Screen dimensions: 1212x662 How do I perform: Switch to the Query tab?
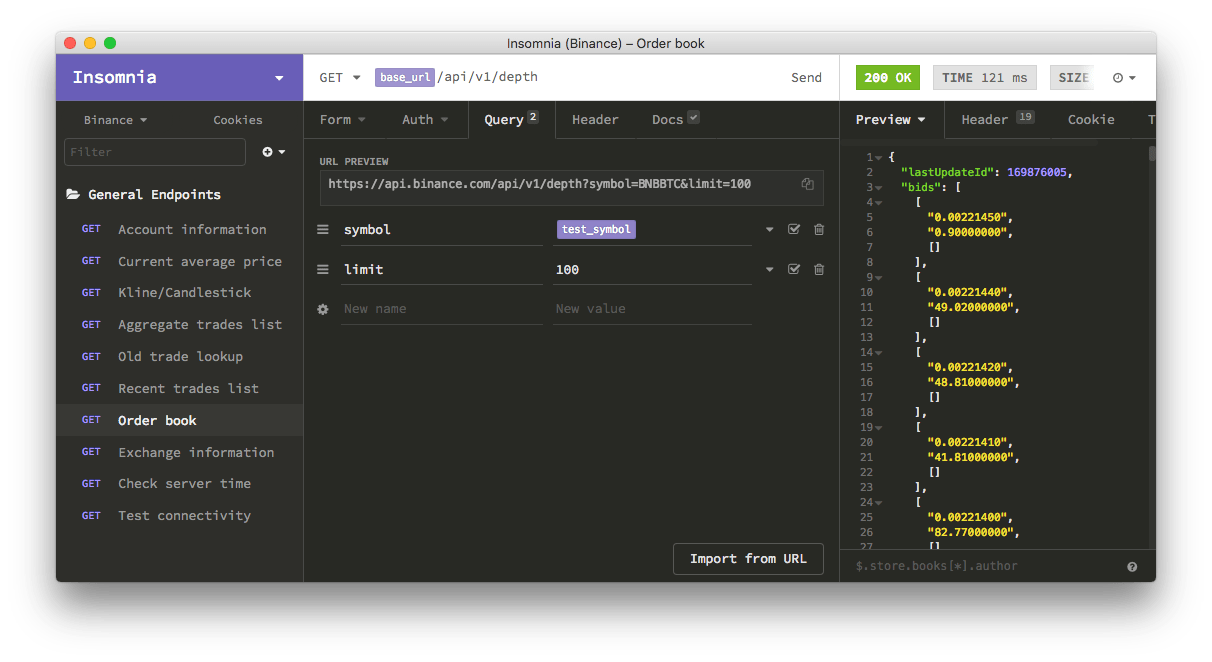pyautogui.click(x=511, y=119)
